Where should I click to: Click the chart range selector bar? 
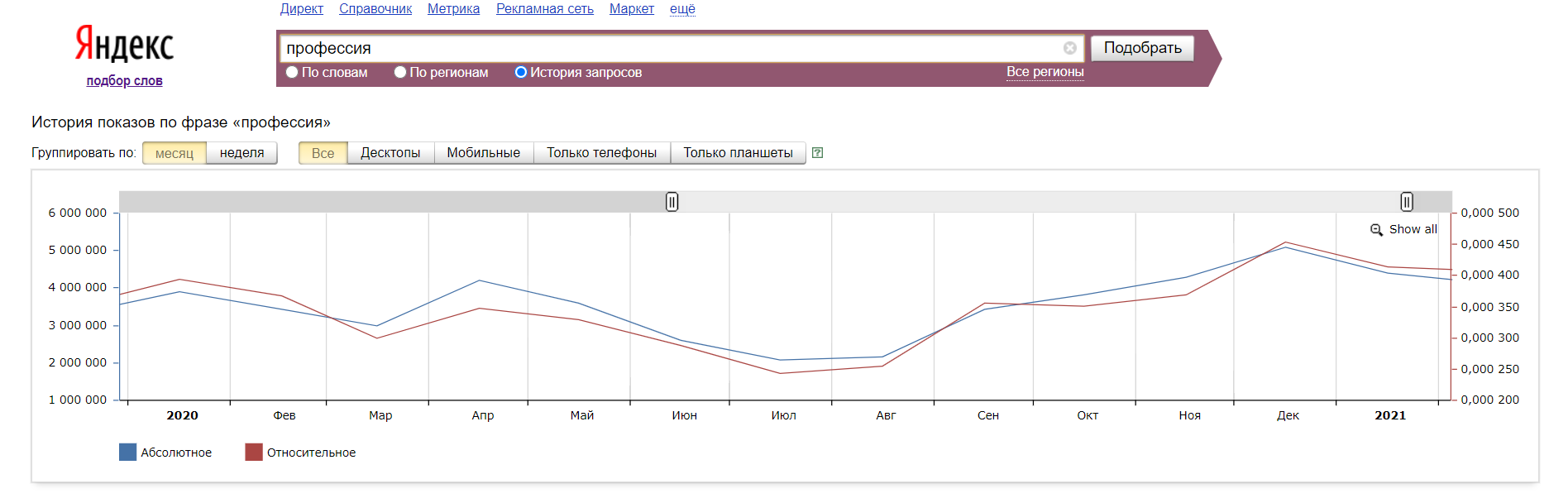click(x=786, y=202)
